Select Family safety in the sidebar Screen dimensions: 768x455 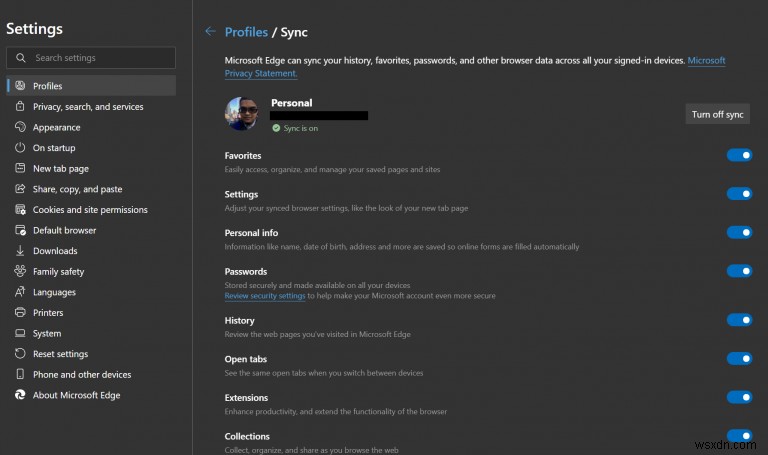point(91,271)
